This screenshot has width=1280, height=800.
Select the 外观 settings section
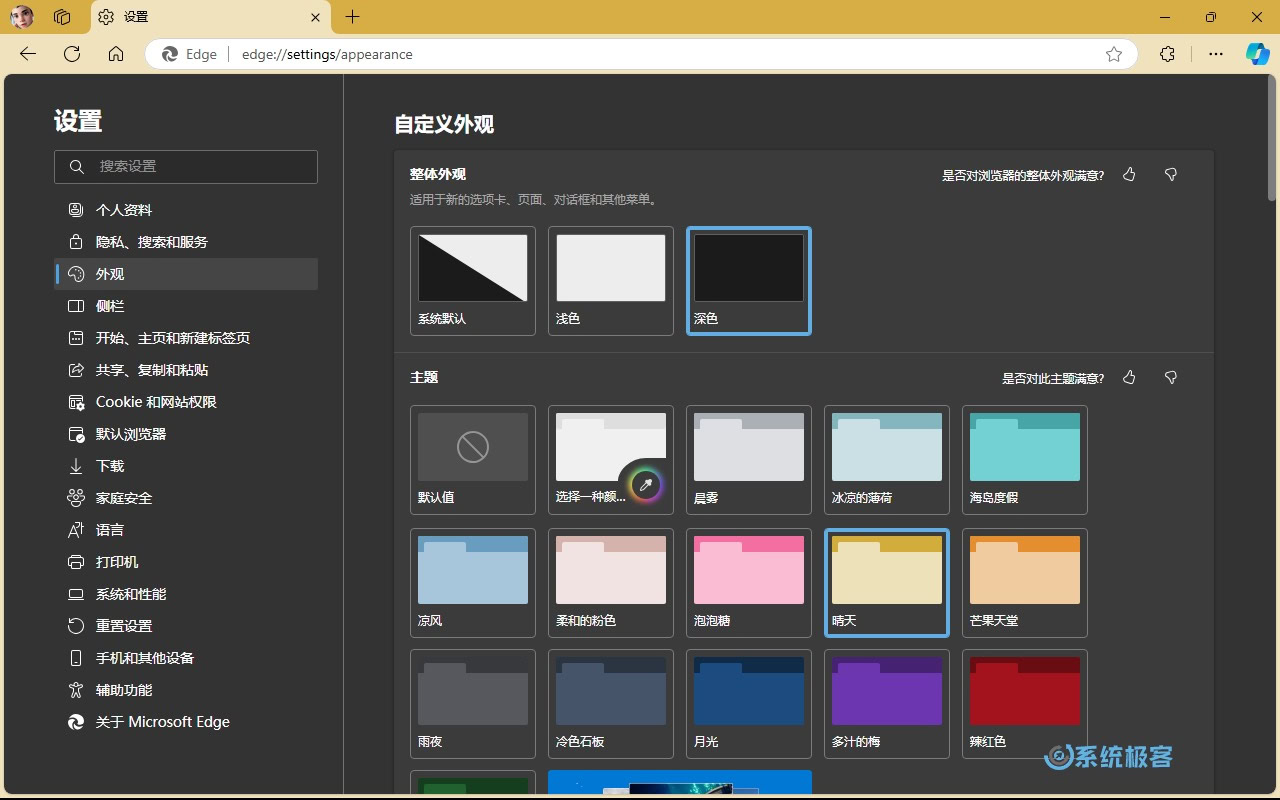(x=186, y=274)
